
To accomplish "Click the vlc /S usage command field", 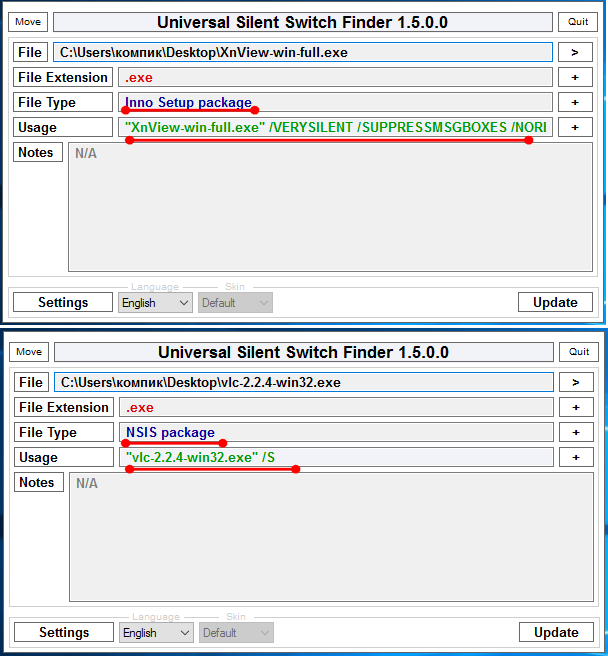I will 336,457.
